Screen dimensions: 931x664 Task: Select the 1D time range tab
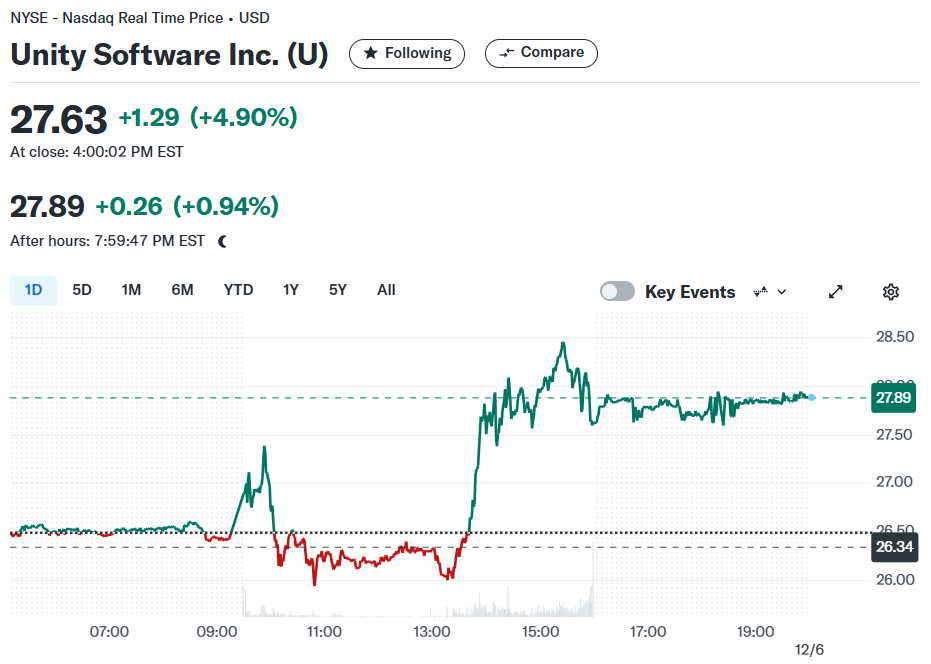click(x=33, y=290)
